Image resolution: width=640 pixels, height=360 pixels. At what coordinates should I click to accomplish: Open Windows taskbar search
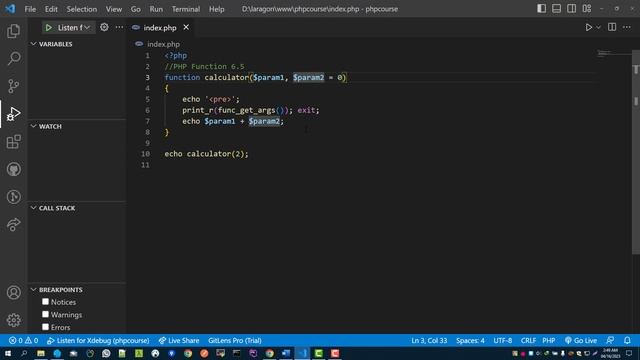coord(24,353)
